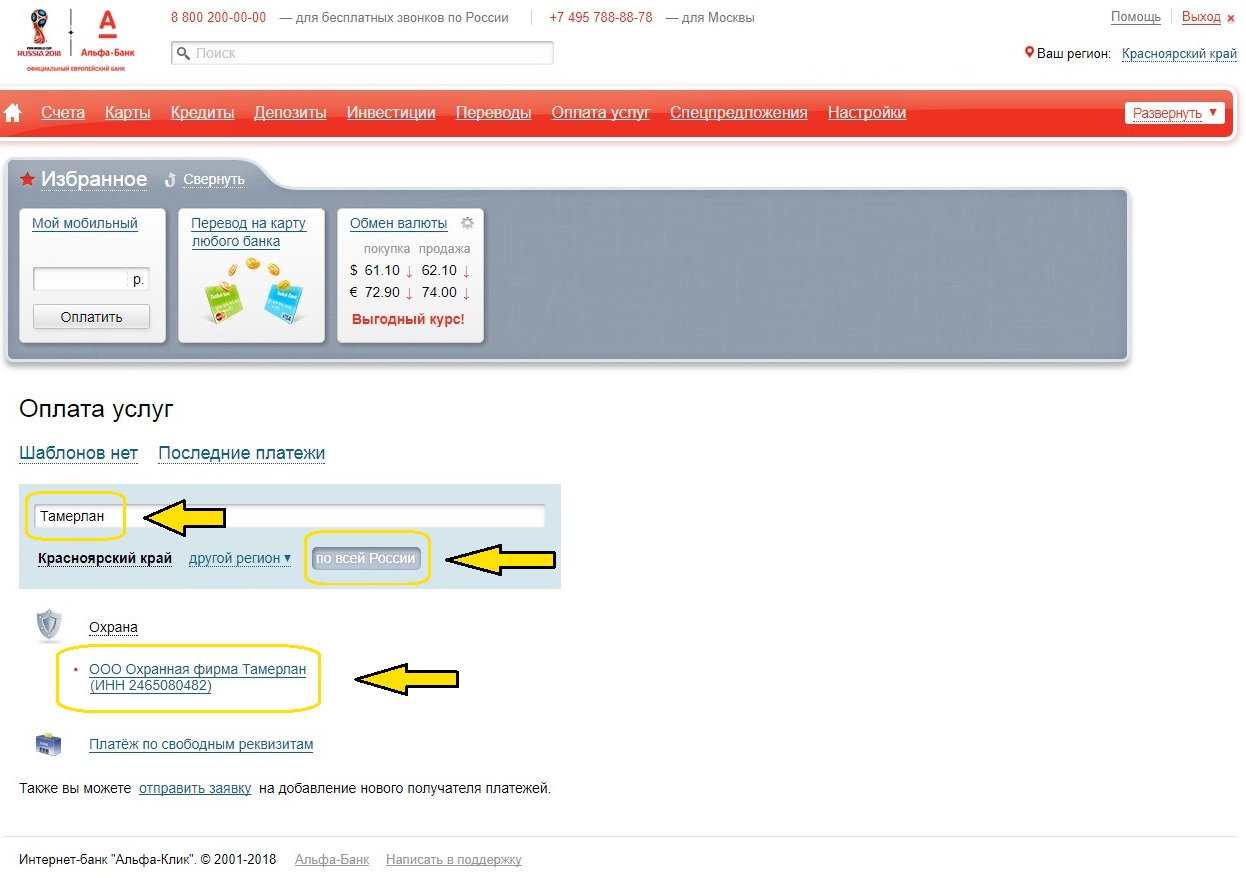Open the Переводы menu

click(493, 113)
